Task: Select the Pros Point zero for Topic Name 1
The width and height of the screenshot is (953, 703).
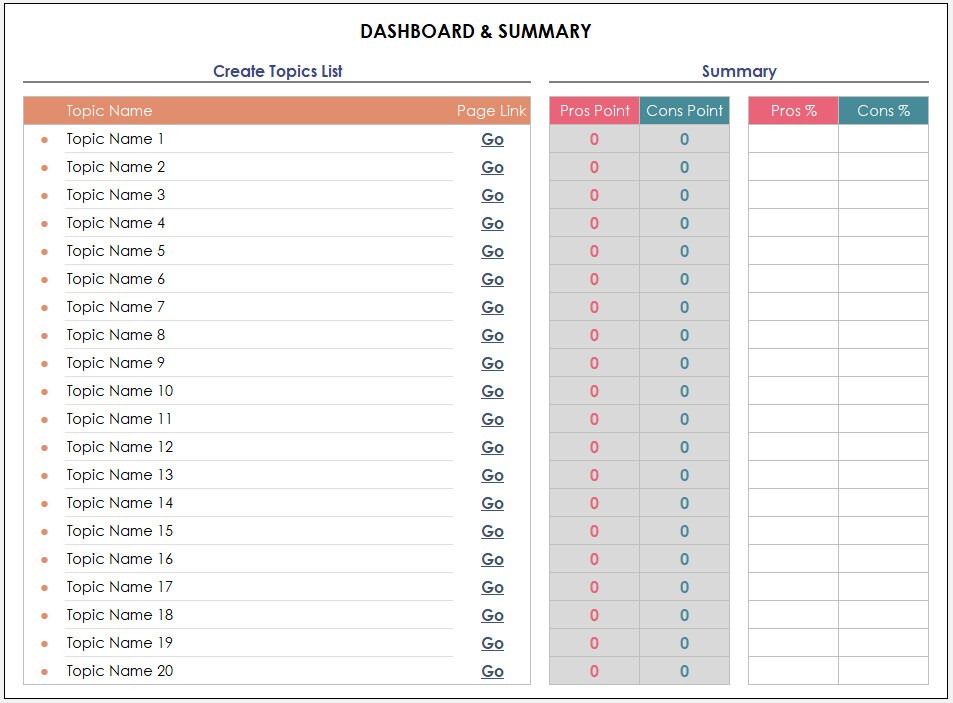Action: (593, 139)
